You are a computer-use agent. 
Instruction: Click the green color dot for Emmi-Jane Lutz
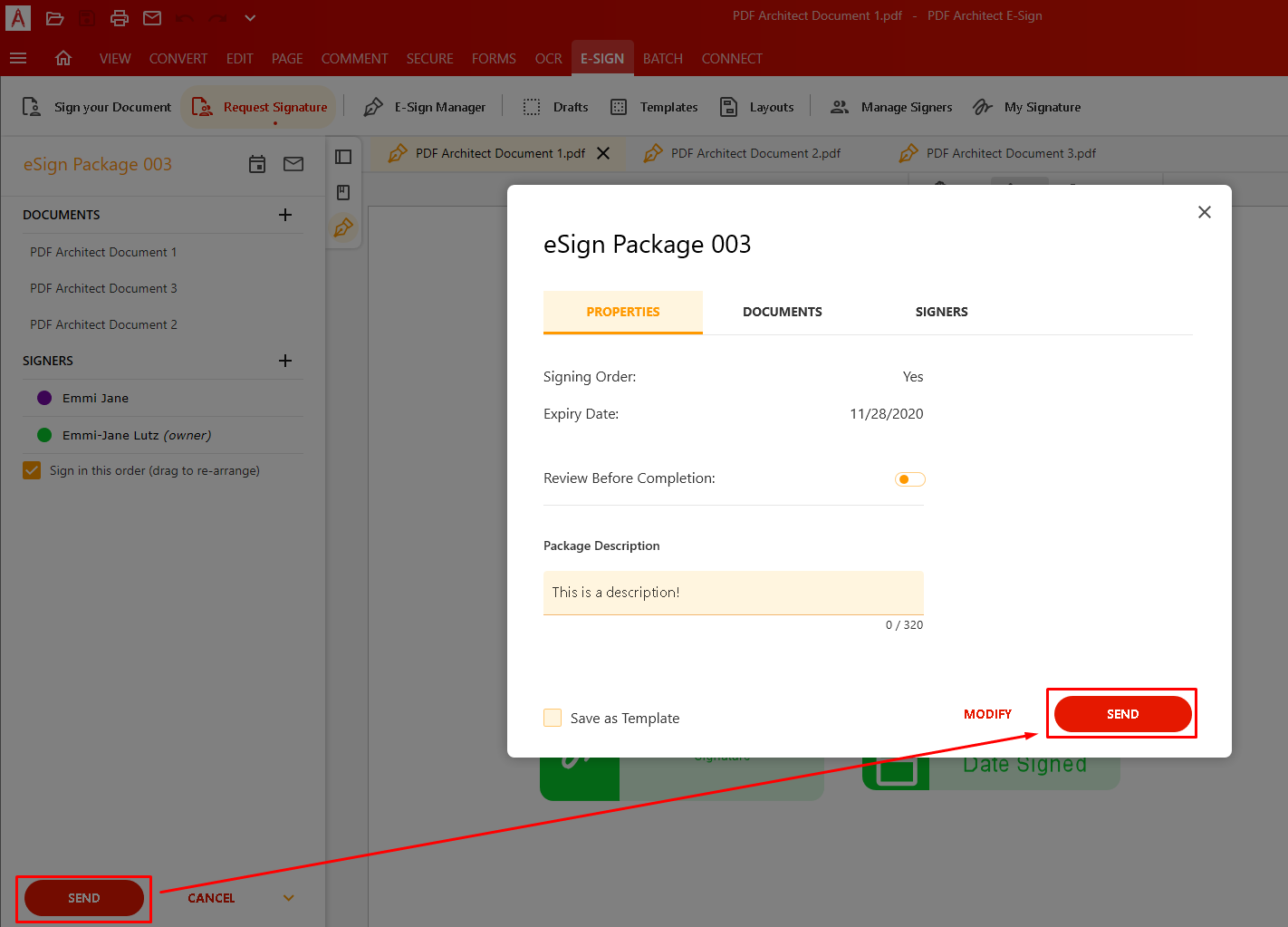(44, 435)
